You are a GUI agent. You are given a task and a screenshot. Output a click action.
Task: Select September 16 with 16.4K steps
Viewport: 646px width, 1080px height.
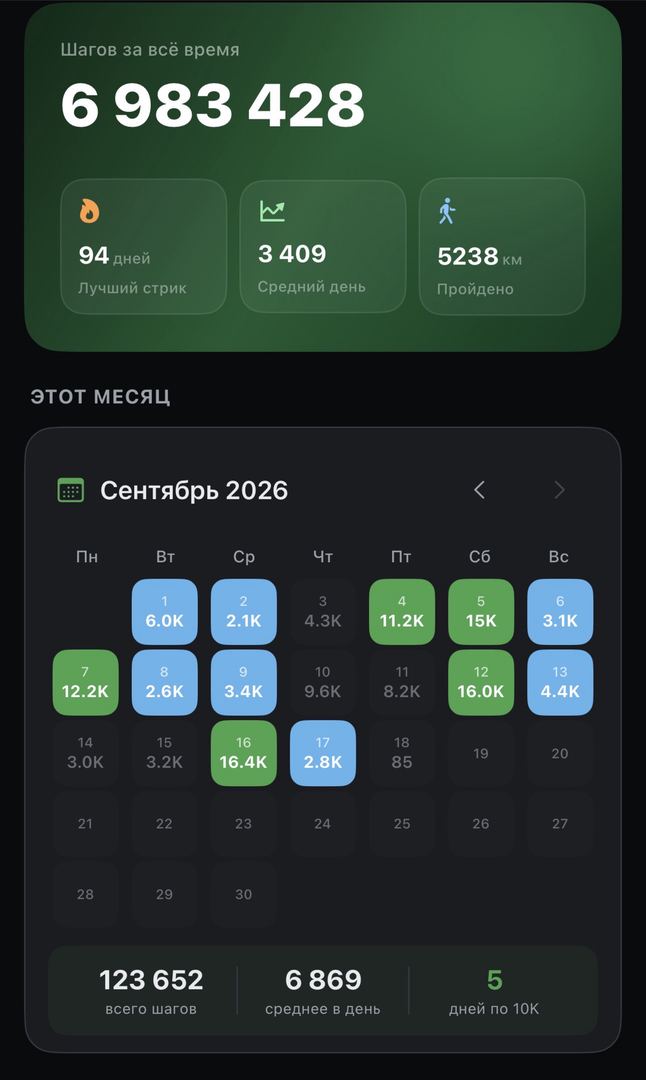coord(244,753)
